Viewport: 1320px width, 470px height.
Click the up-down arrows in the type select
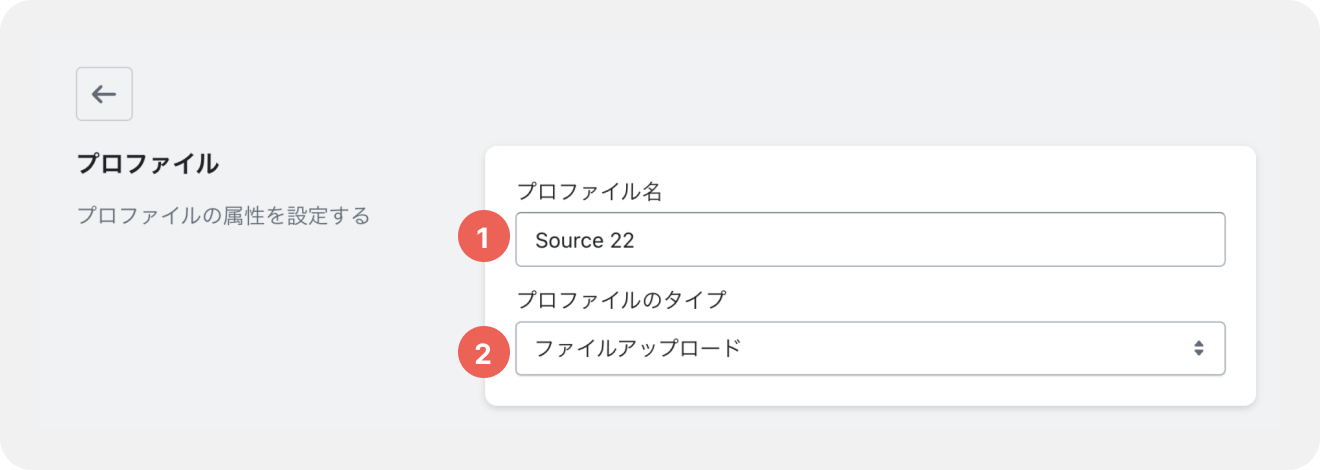[x=1198, y=348]
